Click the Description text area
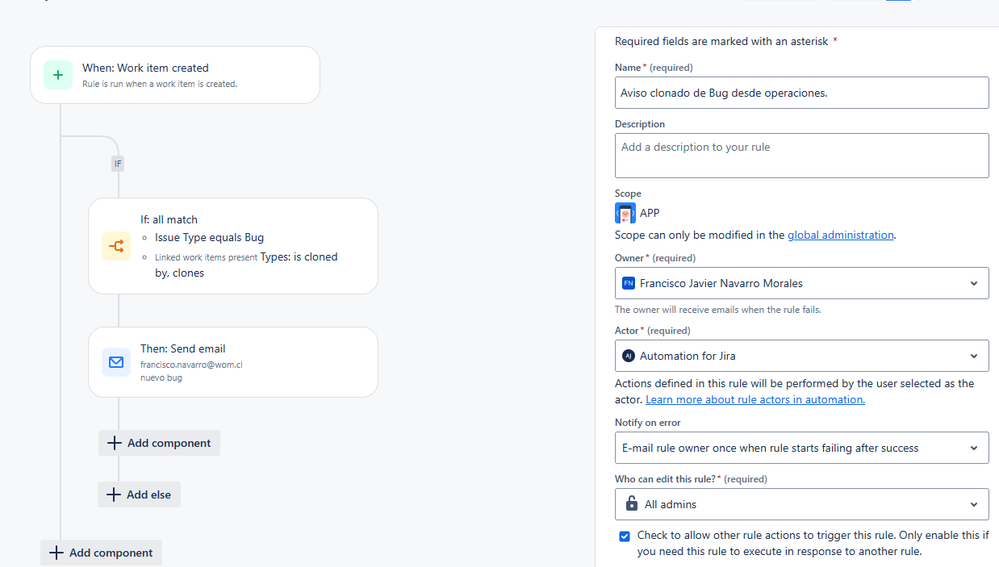 pyautogui.click(x=801, y=155)
